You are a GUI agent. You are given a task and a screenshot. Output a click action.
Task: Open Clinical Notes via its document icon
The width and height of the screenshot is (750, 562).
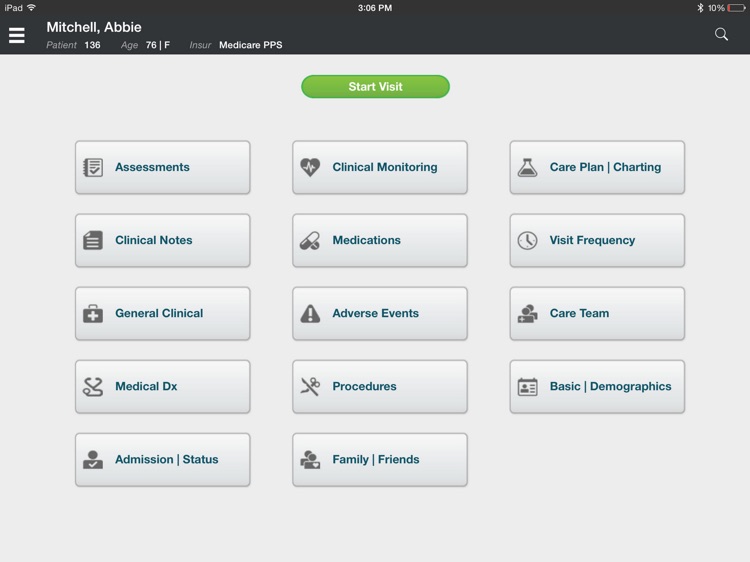click(93, 240)
